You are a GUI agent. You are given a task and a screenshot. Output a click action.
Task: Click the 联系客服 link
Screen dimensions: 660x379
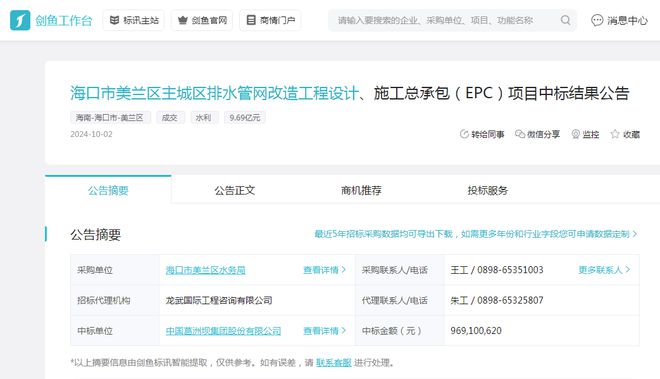(x=333, y=363)
